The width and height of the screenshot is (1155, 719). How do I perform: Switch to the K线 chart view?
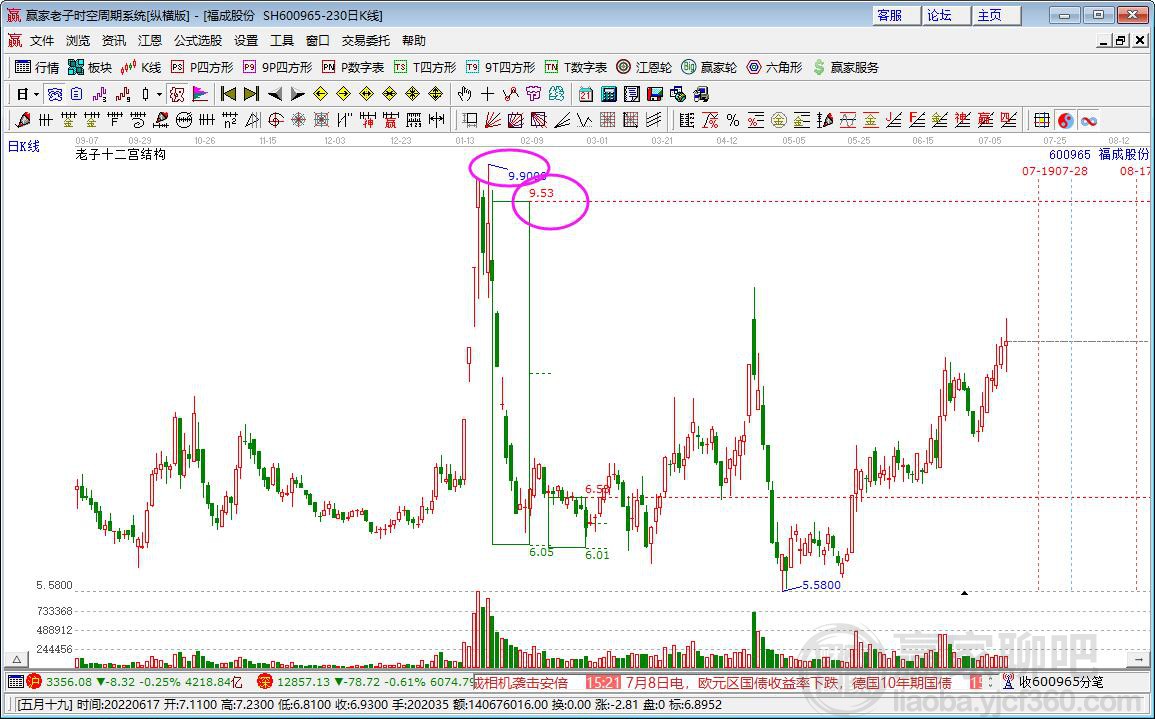coord(141,68)
